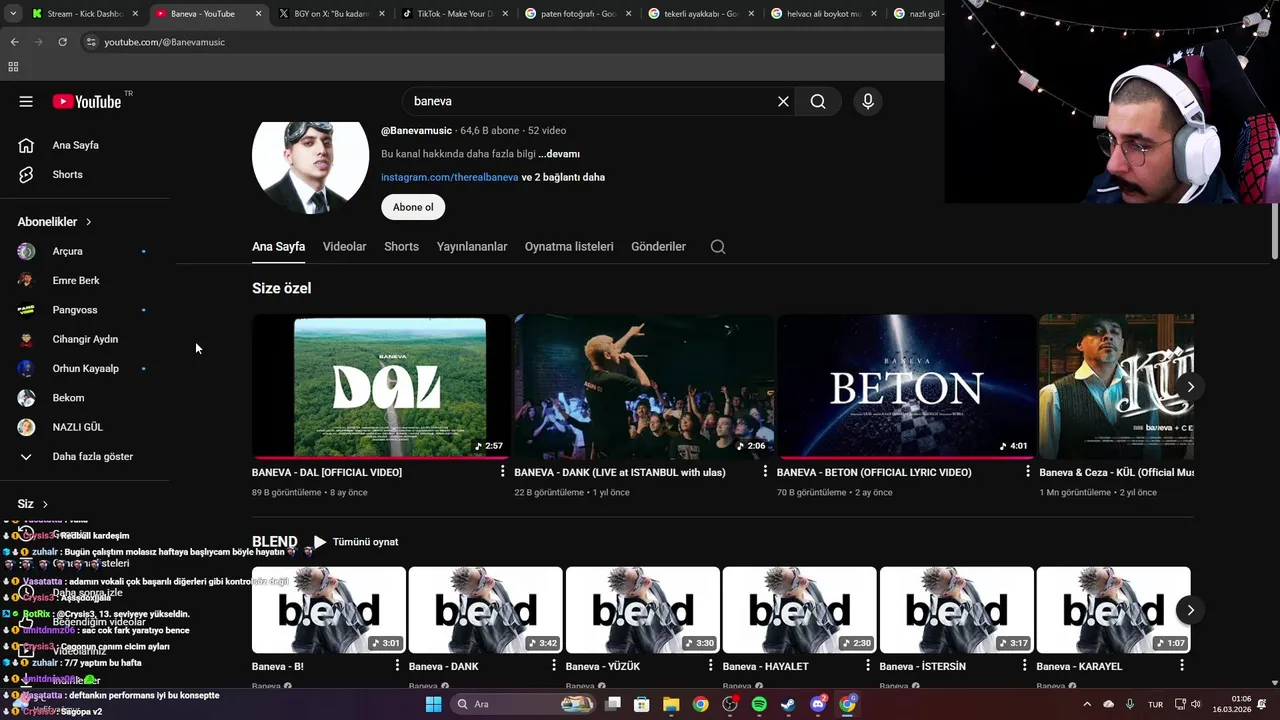Switch to the Videolar tab
This screenshot has height=720, width=1280.
click(344, 246)
